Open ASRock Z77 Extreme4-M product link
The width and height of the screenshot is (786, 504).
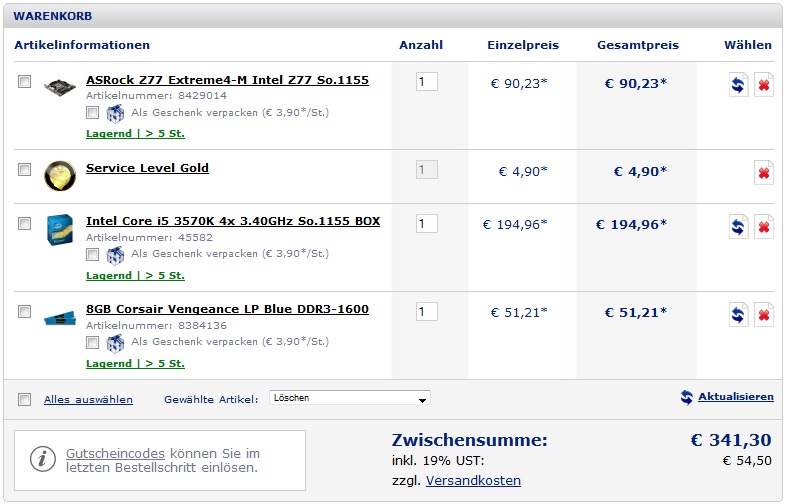[227, 80]
